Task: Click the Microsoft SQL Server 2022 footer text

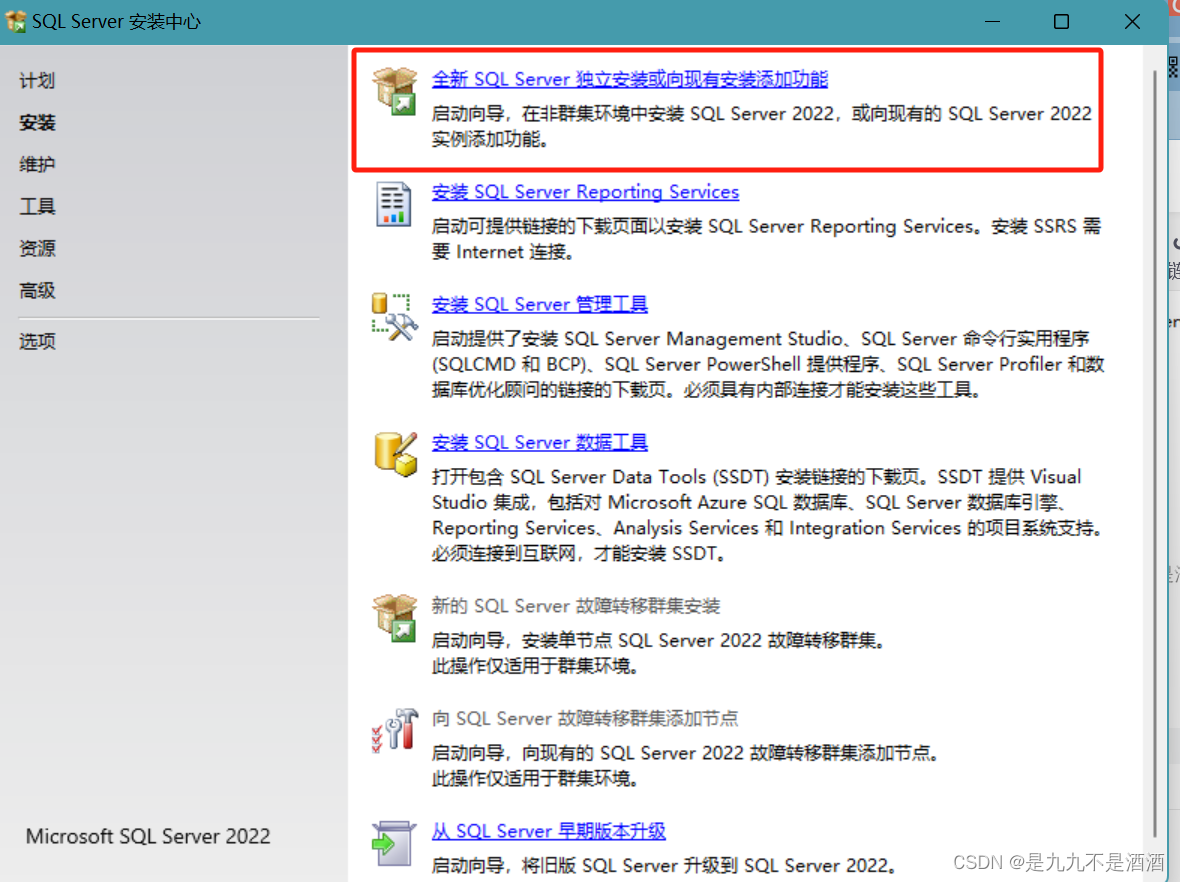Action: [148, 836]
